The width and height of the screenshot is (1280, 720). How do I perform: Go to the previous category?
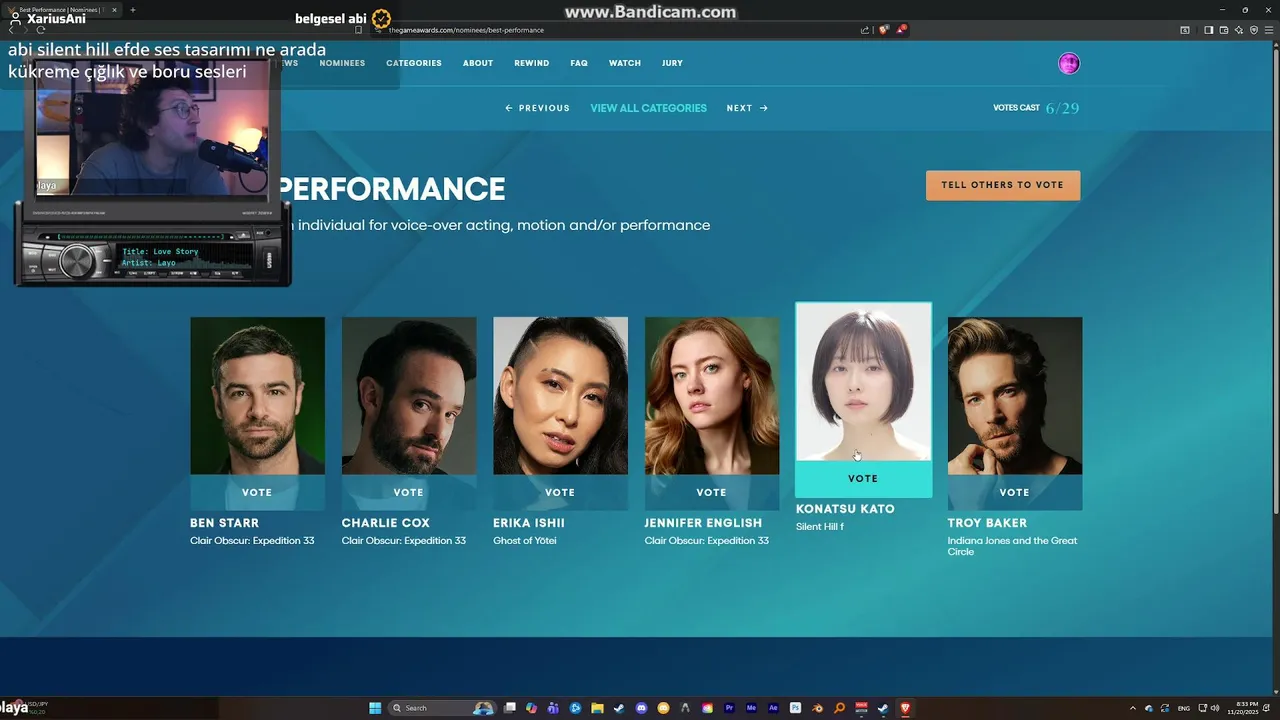point(537,108)
